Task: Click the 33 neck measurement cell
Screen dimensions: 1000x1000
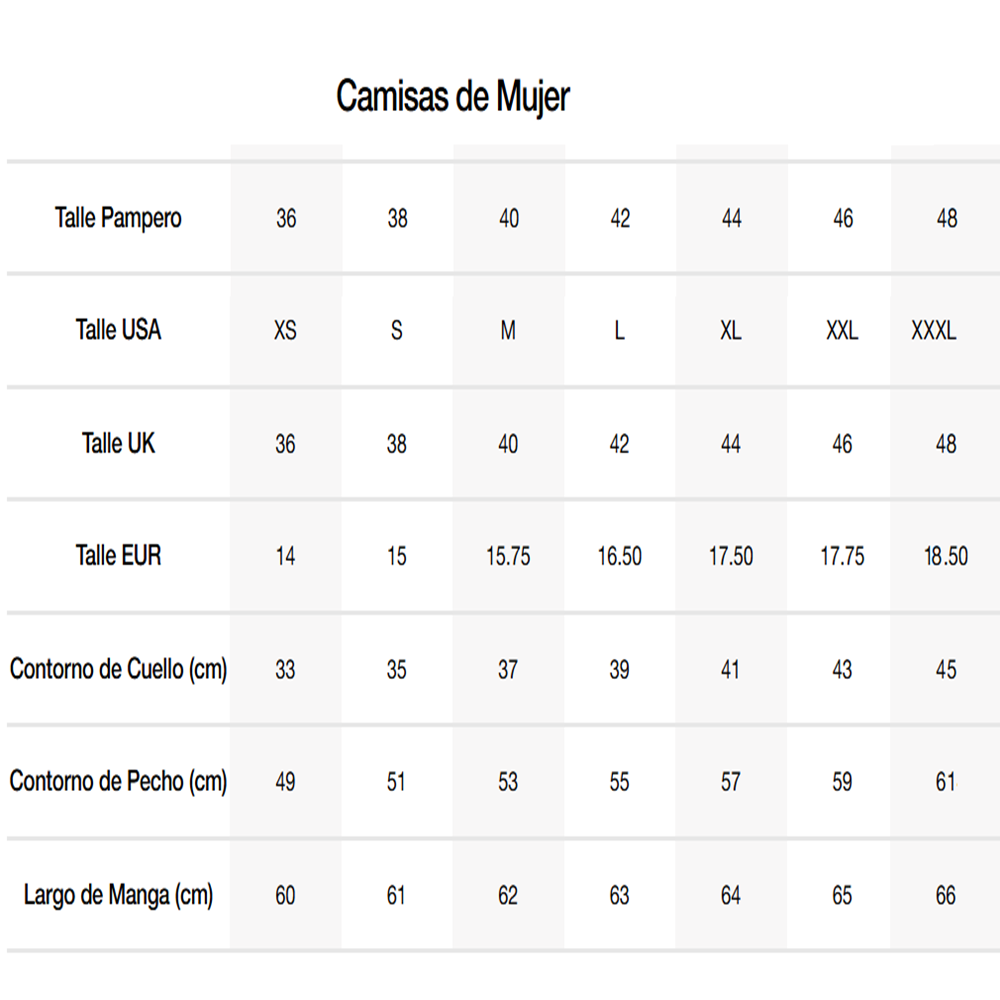Action: click(286, 670)
